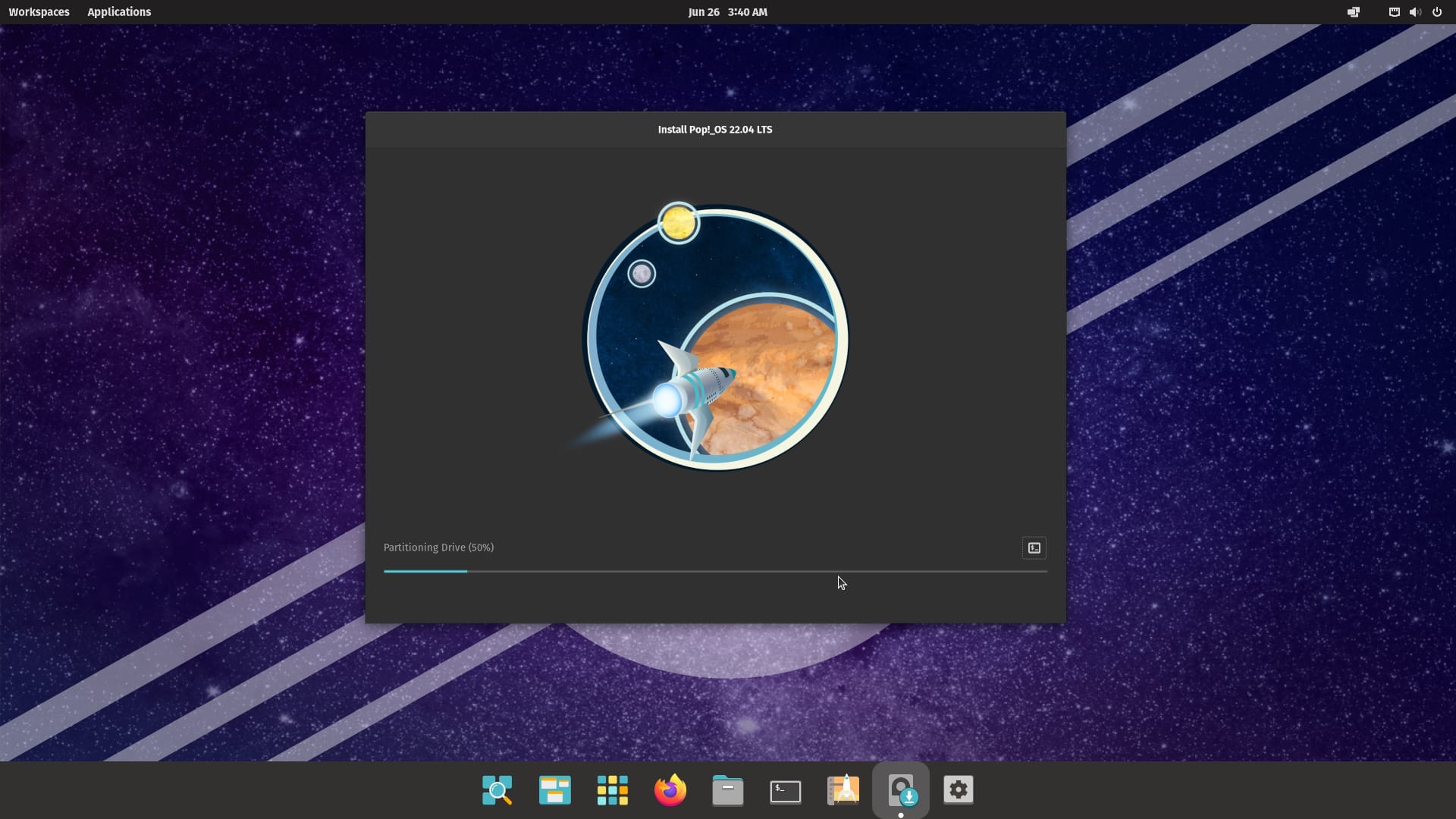Show the installer terminal log output
Viewport: 1456px width, 819px height.
1034,548
